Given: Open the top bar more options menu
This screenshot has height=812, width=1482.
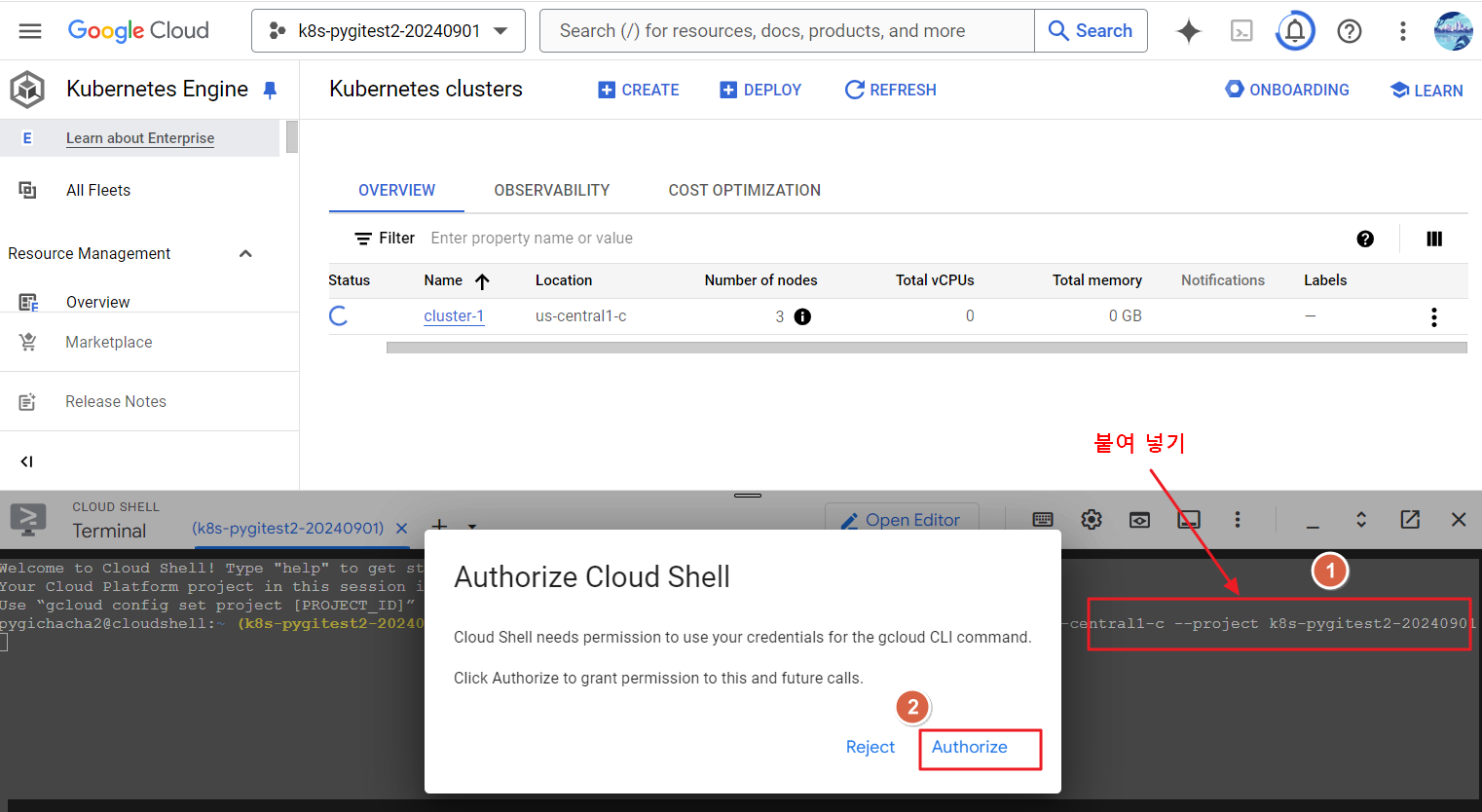Looking at the screenshot, I should [x=1403, y=31].
